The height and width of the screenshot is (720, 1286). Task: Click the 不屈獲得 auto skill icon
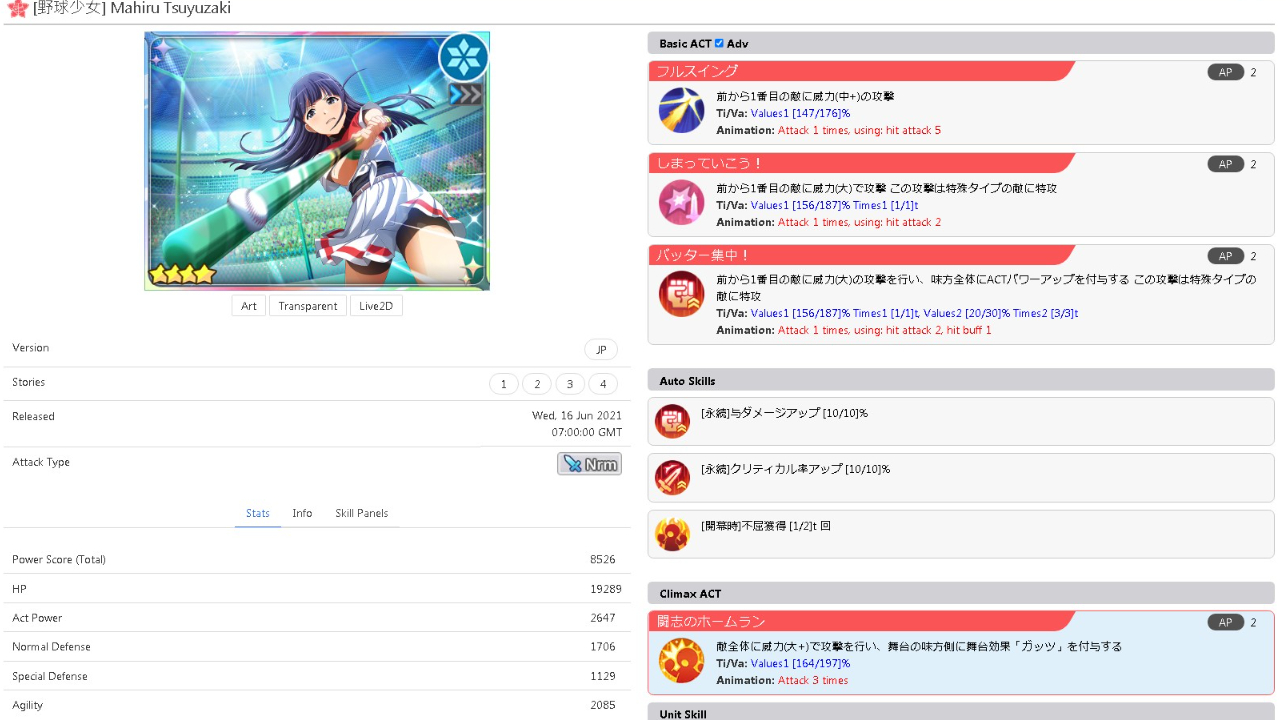[x=672, y=534]
